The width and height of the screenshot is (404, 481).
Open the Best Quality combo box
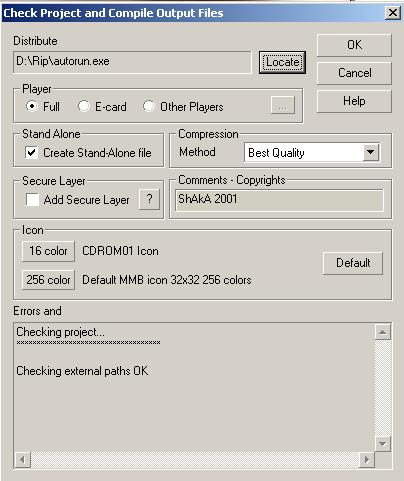312,153
